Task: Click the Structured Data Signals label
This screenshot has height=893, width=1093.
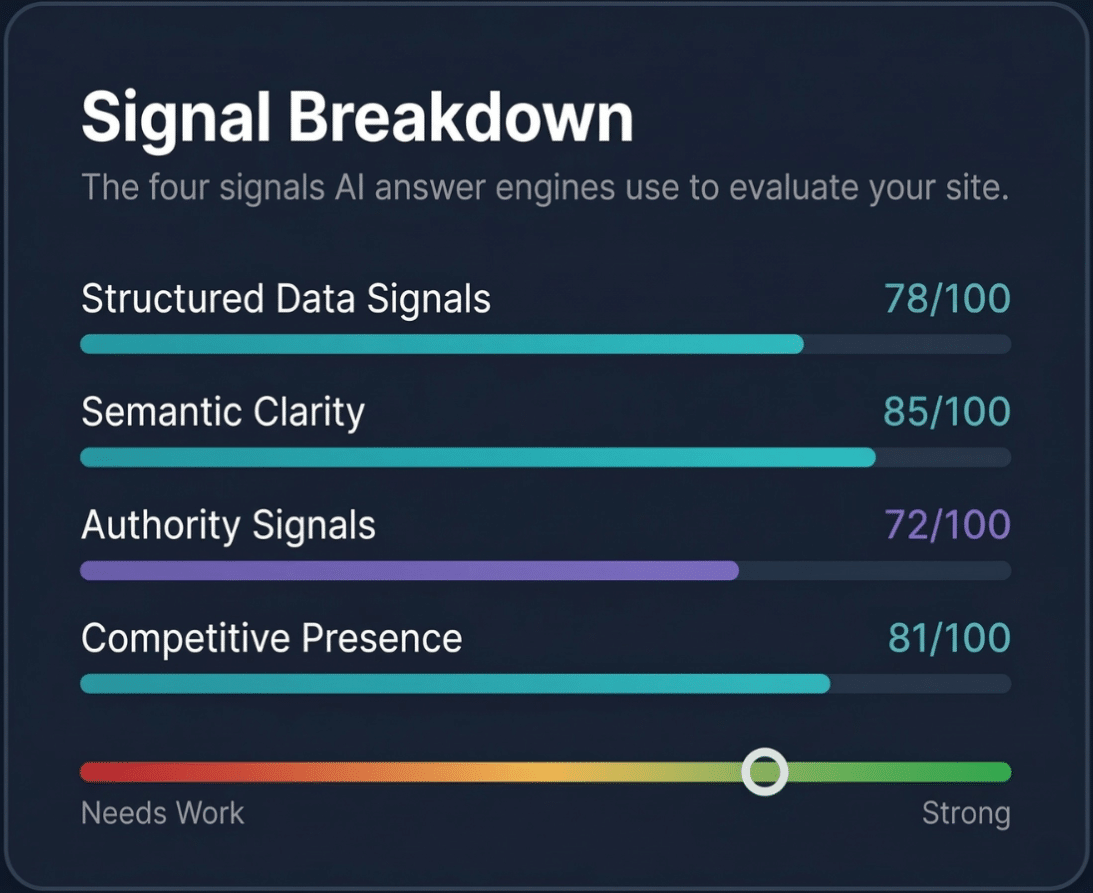Action: point(284,298)
